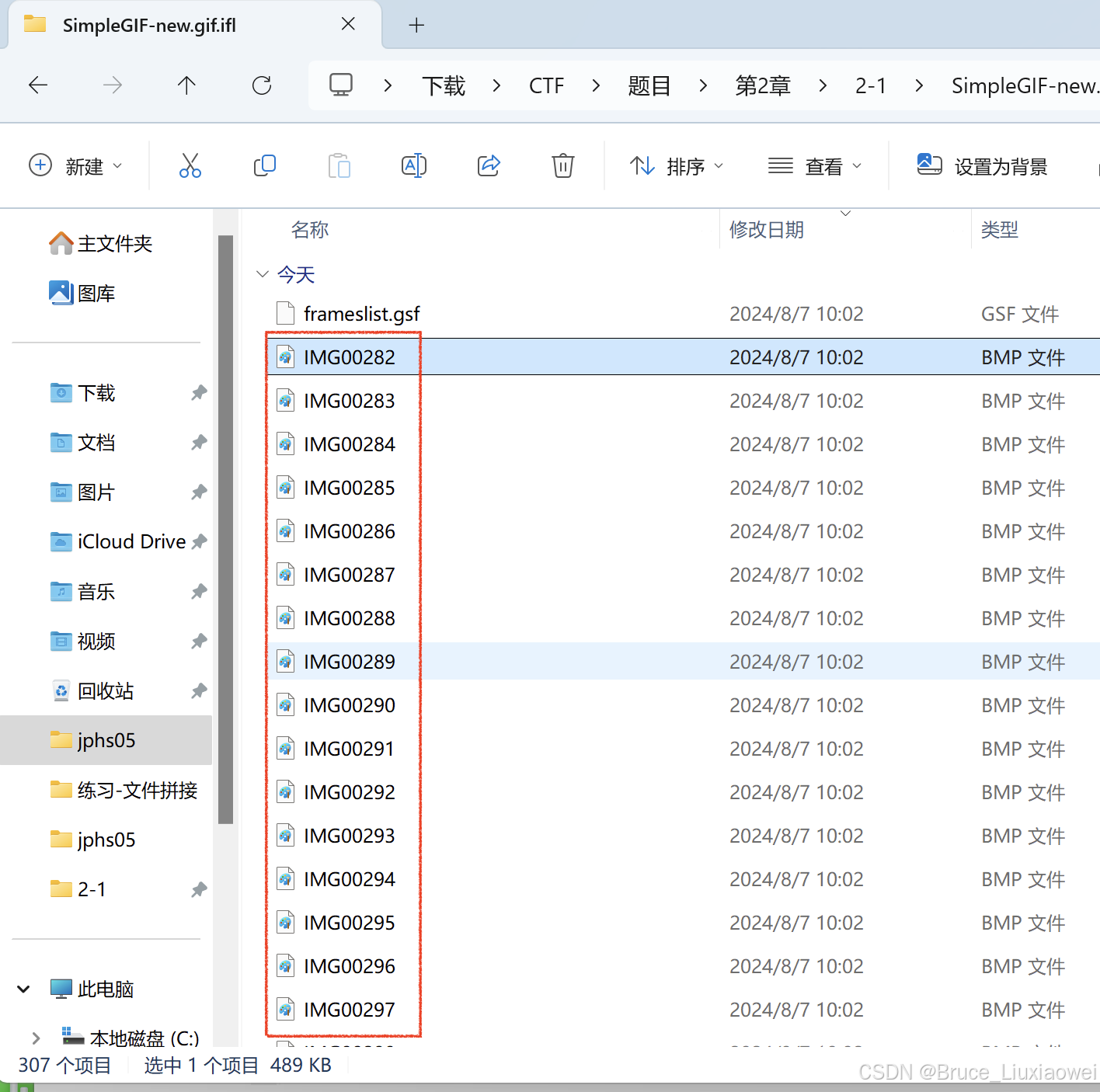Copy IMG00282 to clipboard

click(265, 165)
